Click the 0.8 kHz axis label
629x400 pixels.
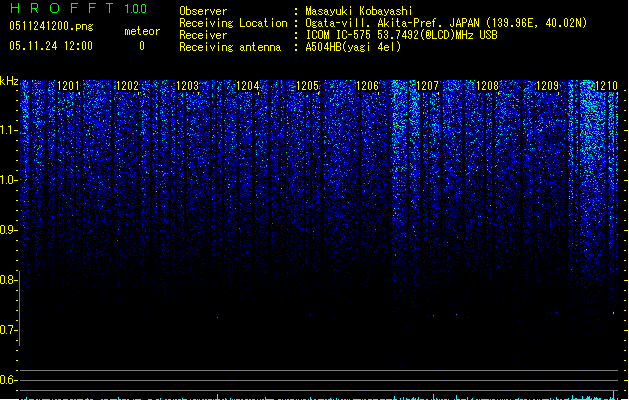(x=8, y=280)
